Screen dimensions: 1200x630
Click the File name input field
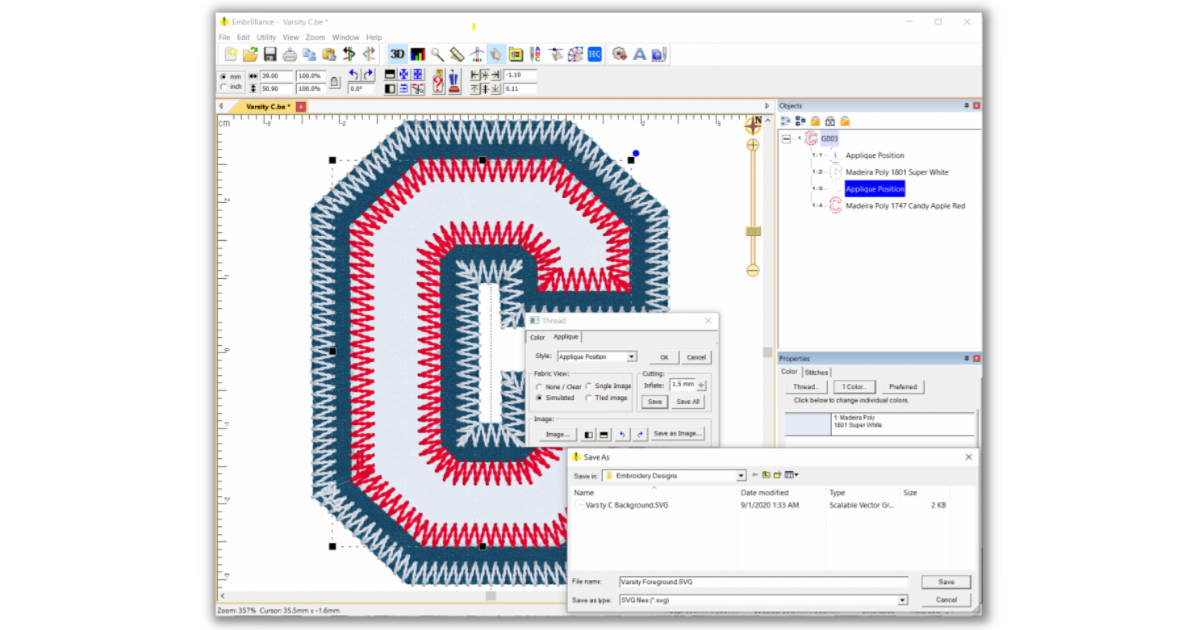point(762,581)
